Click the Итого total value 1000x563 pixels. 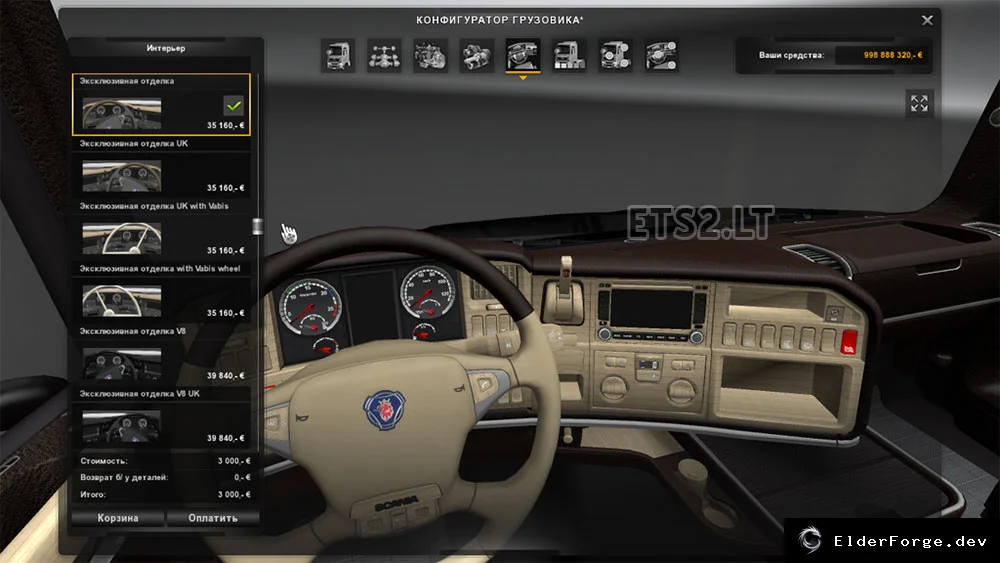coord(233,494)
